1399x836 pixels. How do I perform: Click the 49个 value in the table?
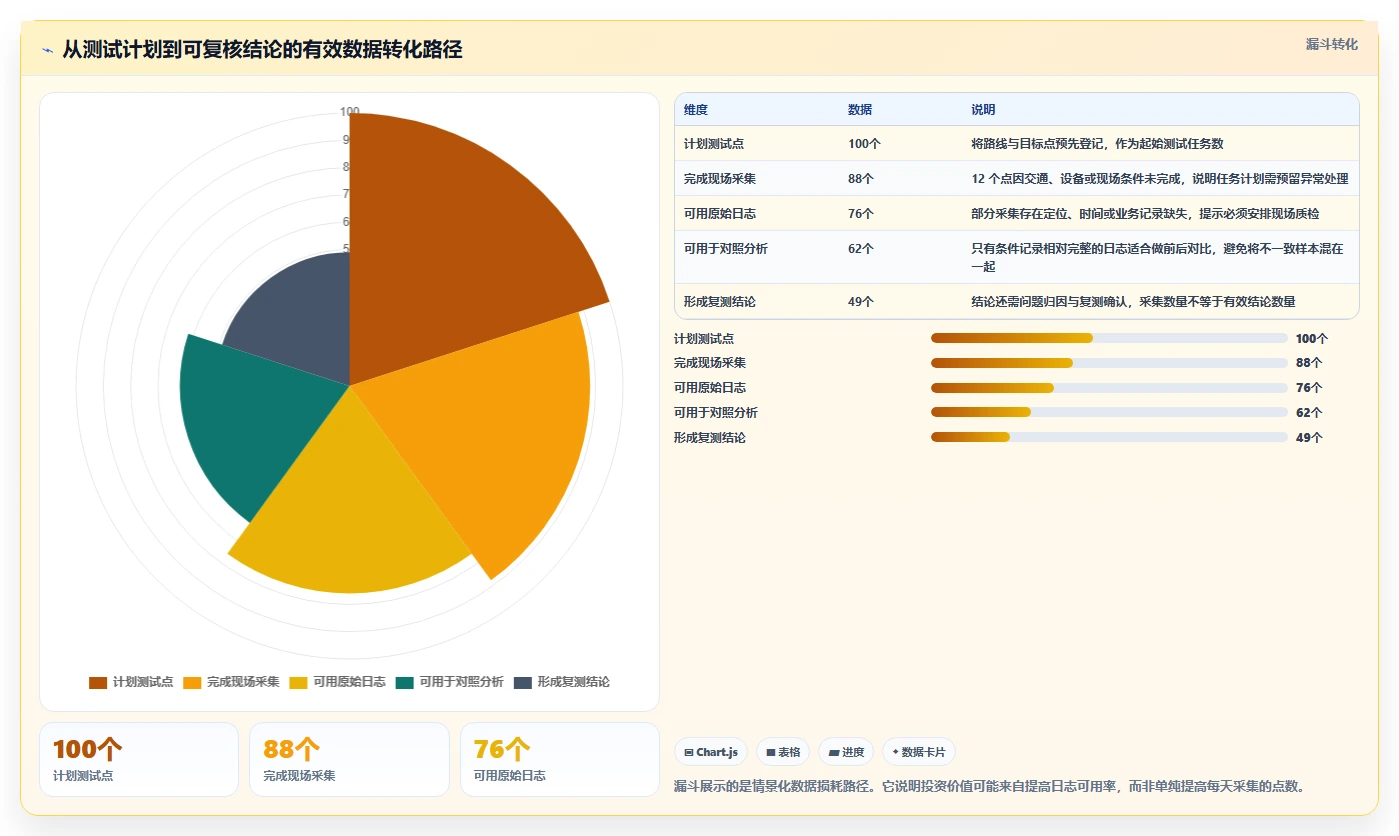861,301
